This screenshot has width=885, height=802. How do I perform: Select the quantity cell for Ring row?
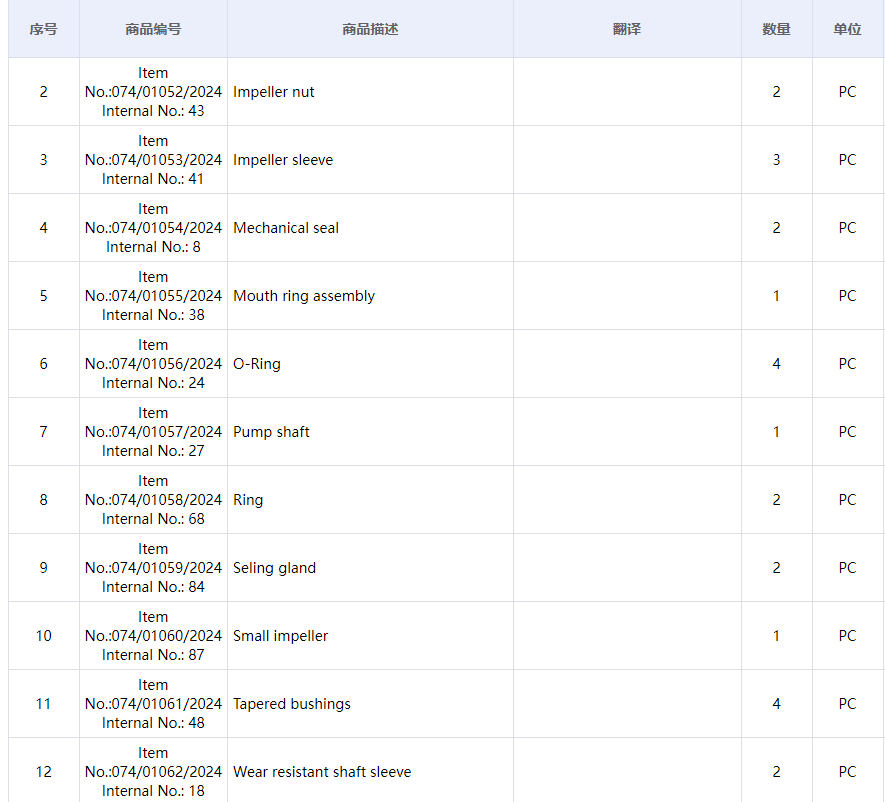pos(776,500)
